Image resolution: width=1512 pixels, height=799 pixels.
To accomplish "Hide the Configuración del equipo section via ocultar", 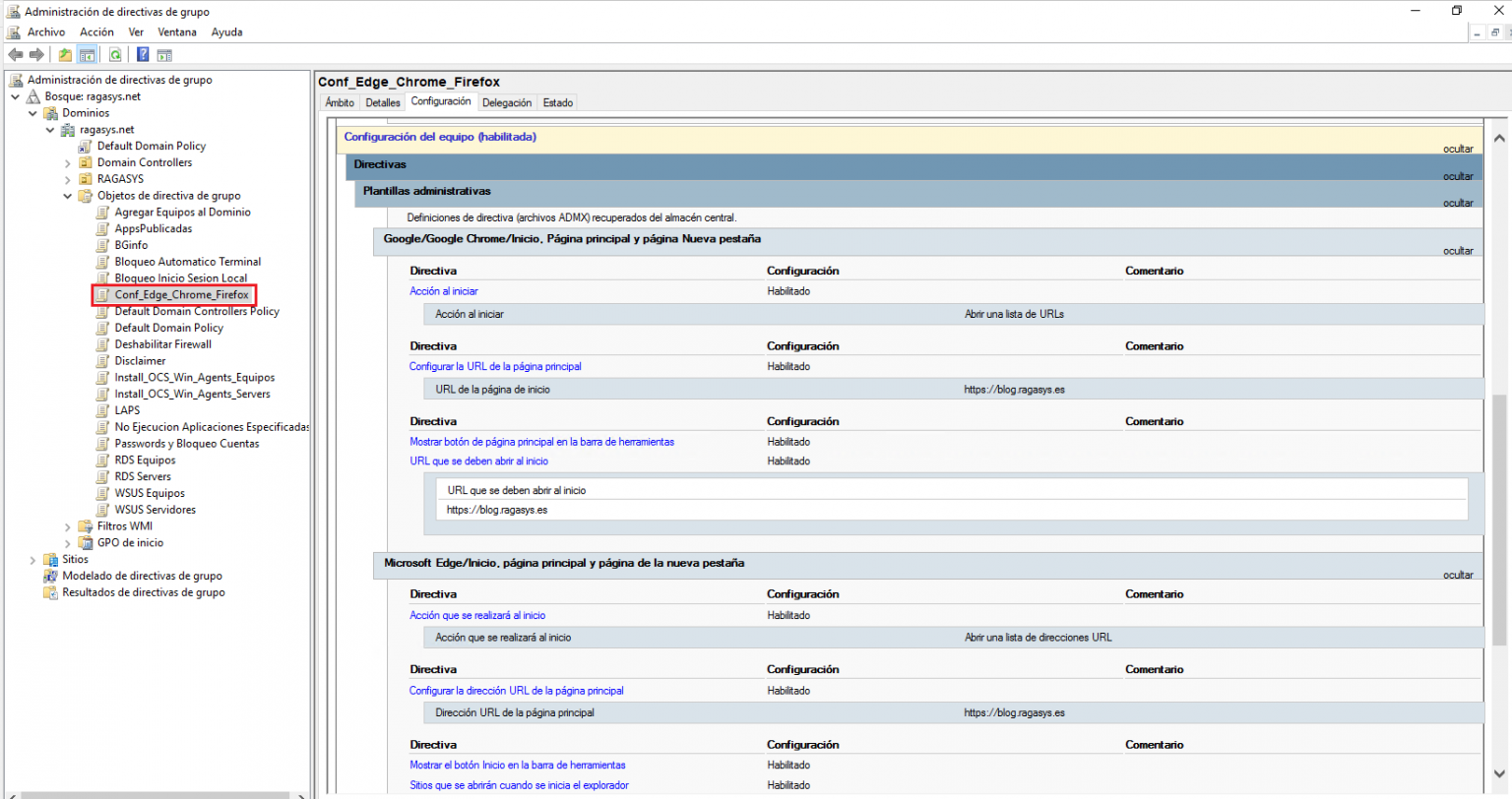I will point(1457,149).
